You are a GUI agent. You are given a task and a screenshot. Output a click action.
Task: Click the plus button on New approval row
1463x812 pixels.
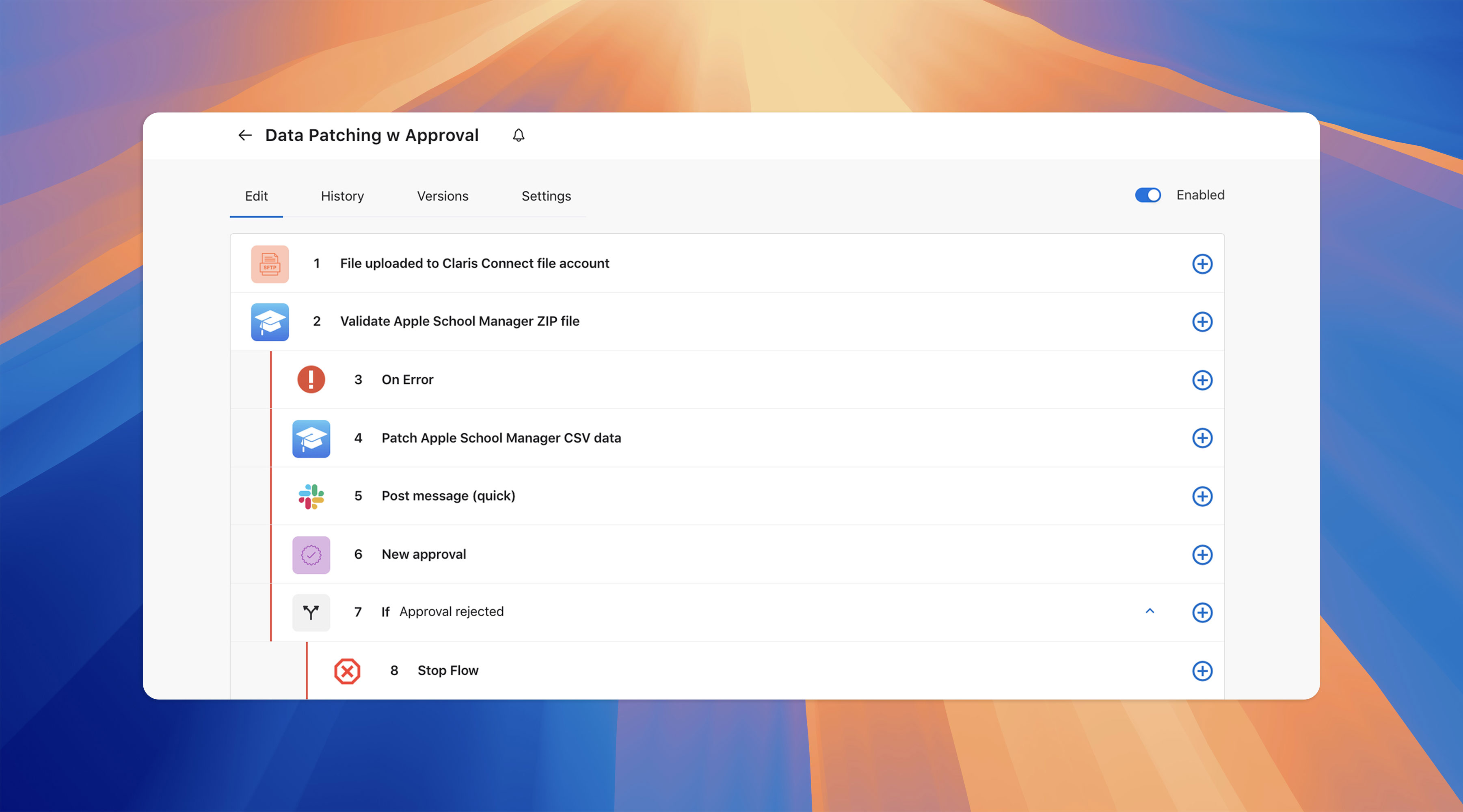coord(1202,555)
